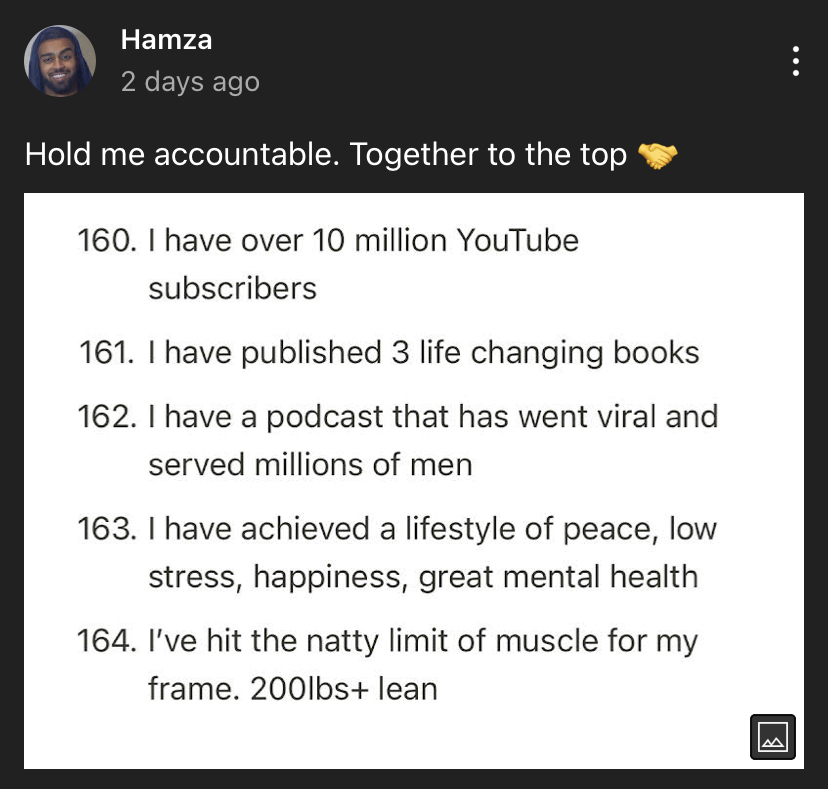The width and height of the screenshot is (828, 789).
Task: Click list number 164 in the image
Action: tap(107, 641)
